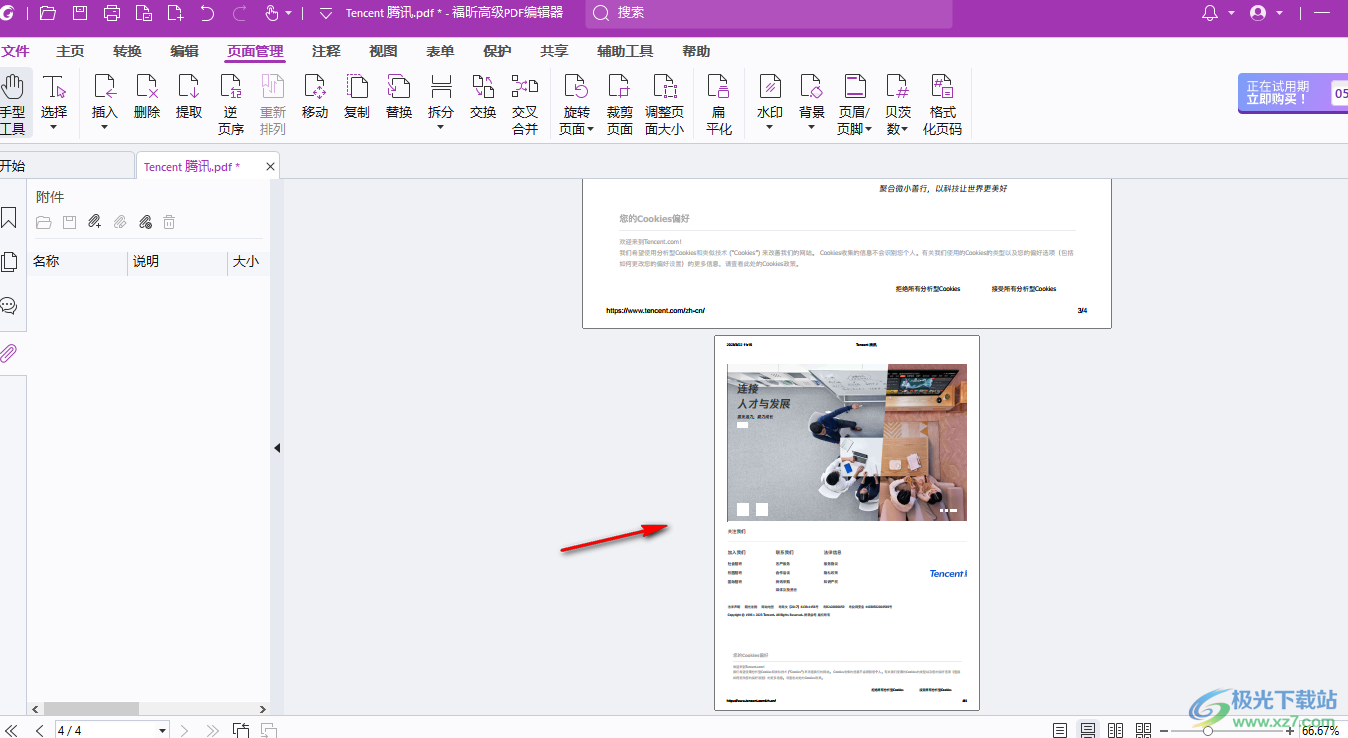This screenshot has width=1348, height=738.
Task: Switch to facing pages view mode
Action: point(1116,730)
